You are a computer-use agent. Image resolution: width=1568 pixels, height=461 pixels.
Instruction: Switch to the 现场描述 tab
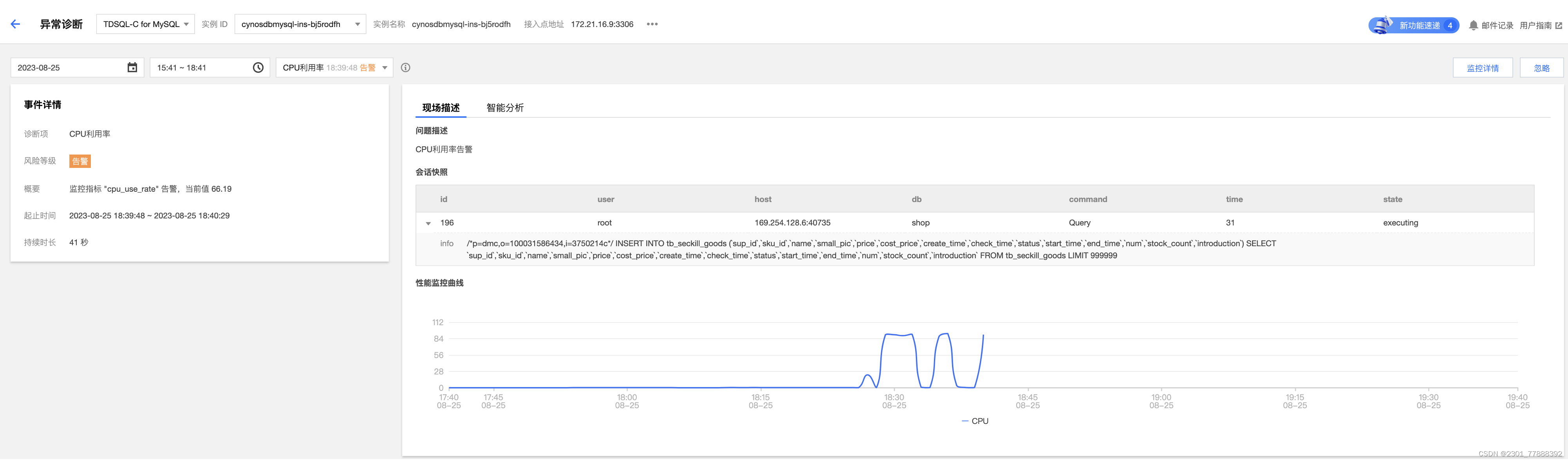point(441,108)
